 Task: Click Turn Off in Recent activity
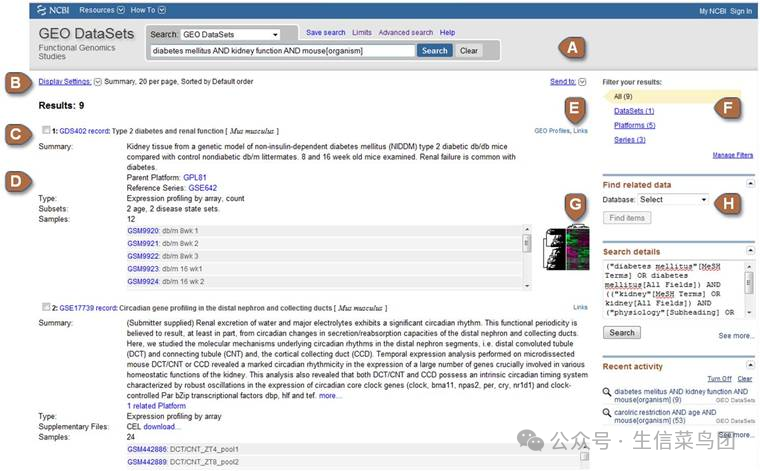pyautogui.click(x=719, y=378)
